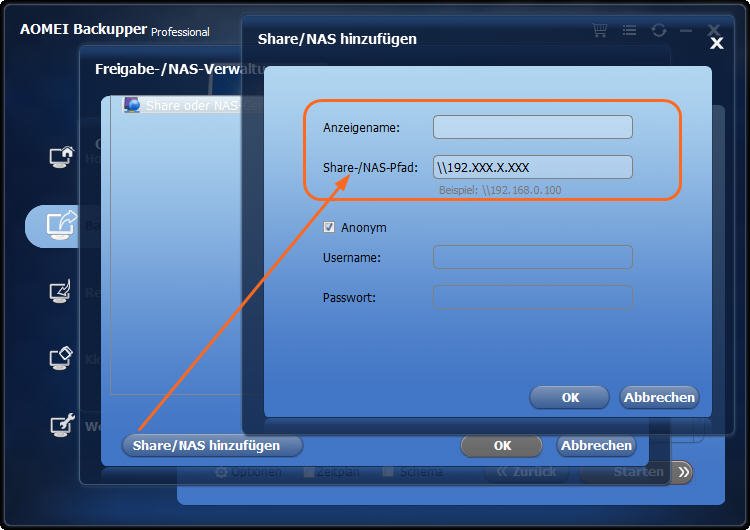Toggle the Schema checkbox in background window
Viewport: 750px width, 530px height.
coord(388,473)
